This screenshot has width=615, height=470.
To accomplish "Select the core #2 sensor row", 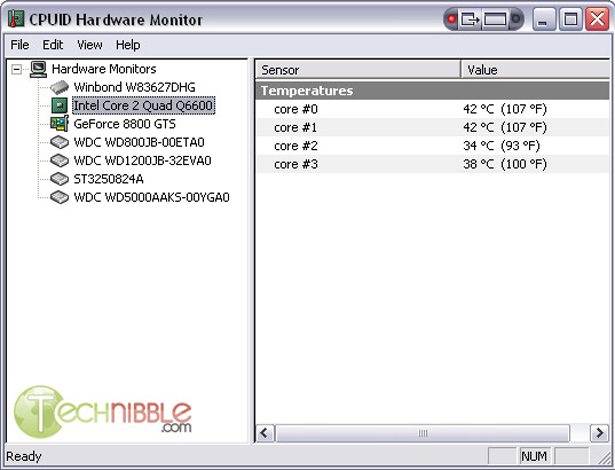I will [433, 146].
